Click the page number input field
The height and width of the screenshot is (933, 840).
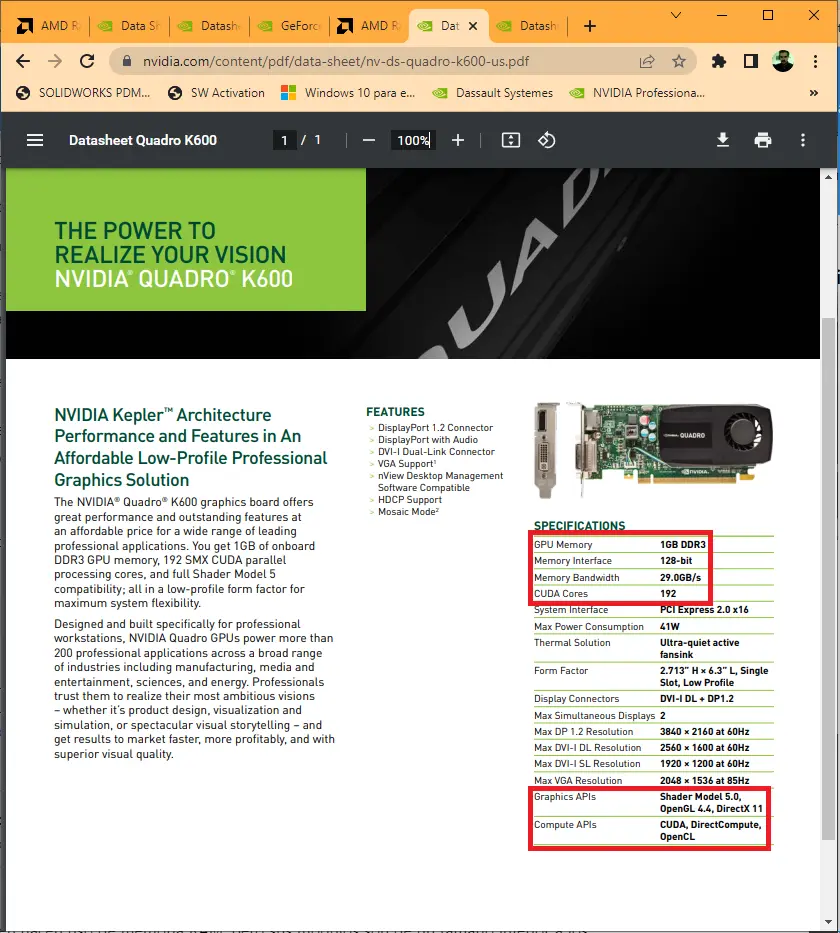pyautogui.click(x=284, y=140)
